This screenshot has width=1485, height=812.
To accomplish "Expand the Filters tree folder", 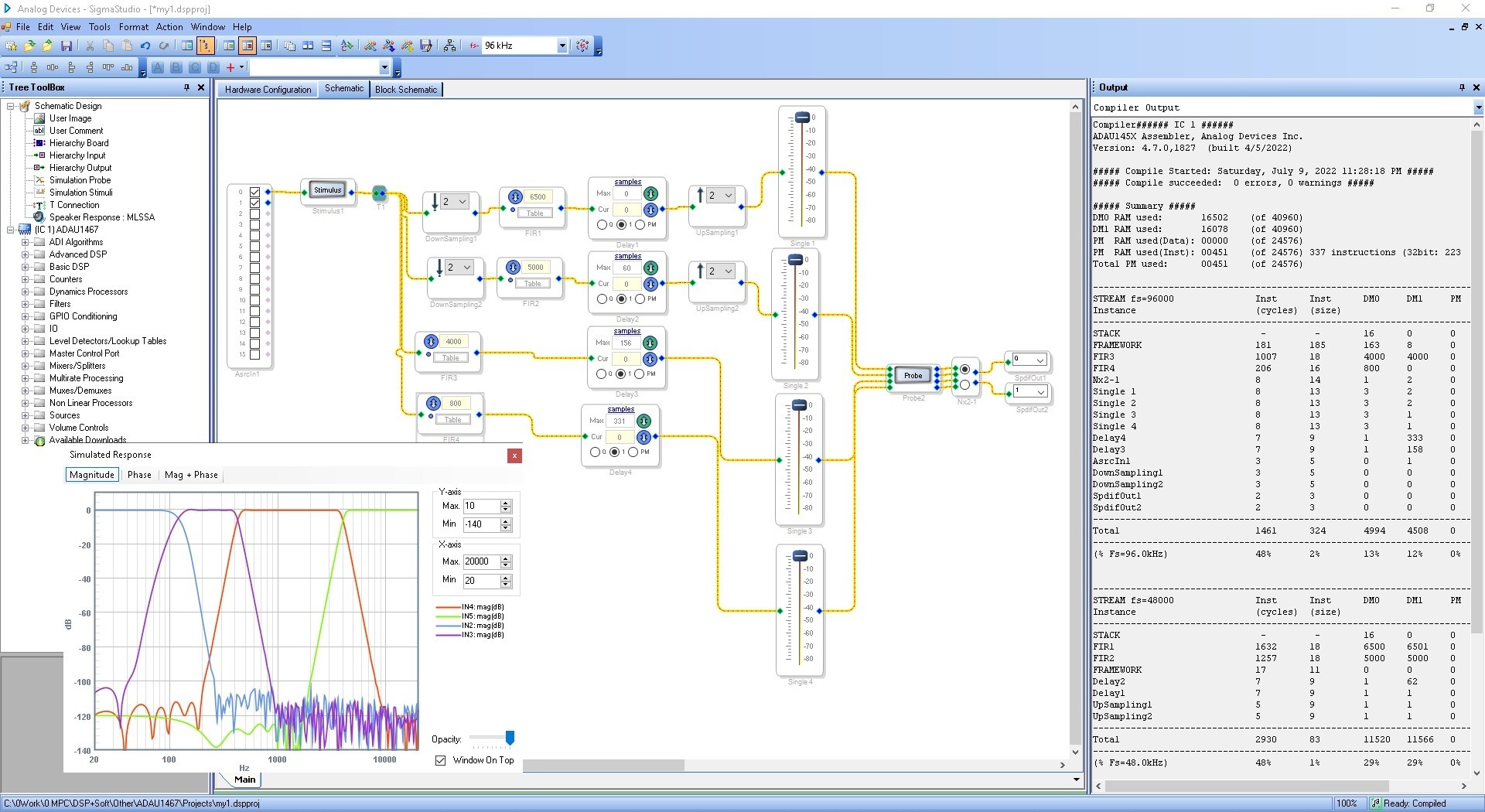I will tap(25, 304).
